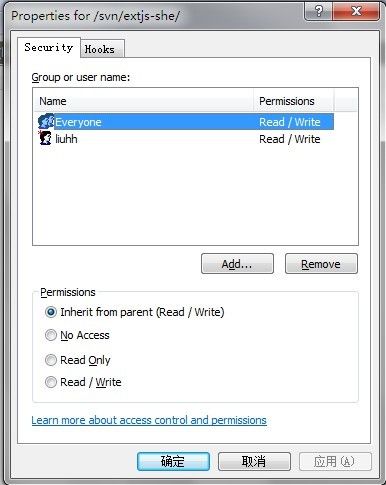Select the No Access radio button
The width and height of the screenshot is (386, 485).
[x=51, y=335]
